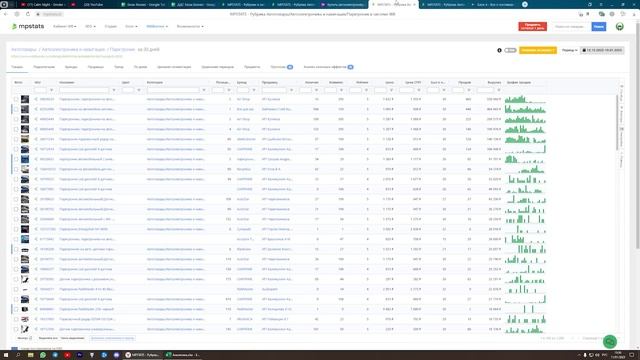640x360 pixels.
Task: Open the mpstats logo home link
Action: [28, 26]
